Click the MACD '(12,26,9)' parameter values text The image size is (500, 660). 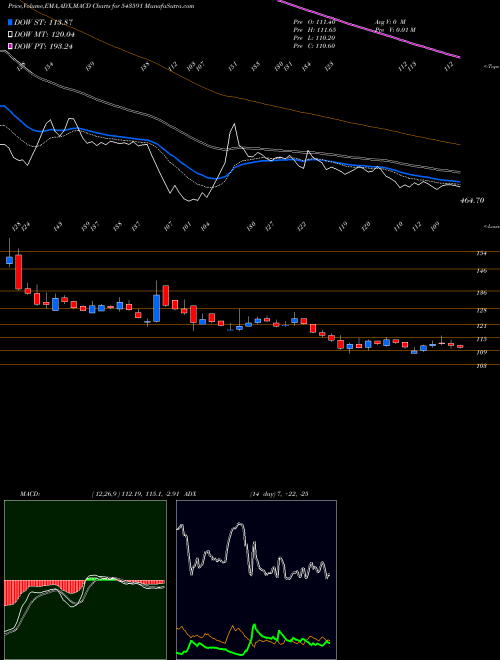click(x=136, y=494)
